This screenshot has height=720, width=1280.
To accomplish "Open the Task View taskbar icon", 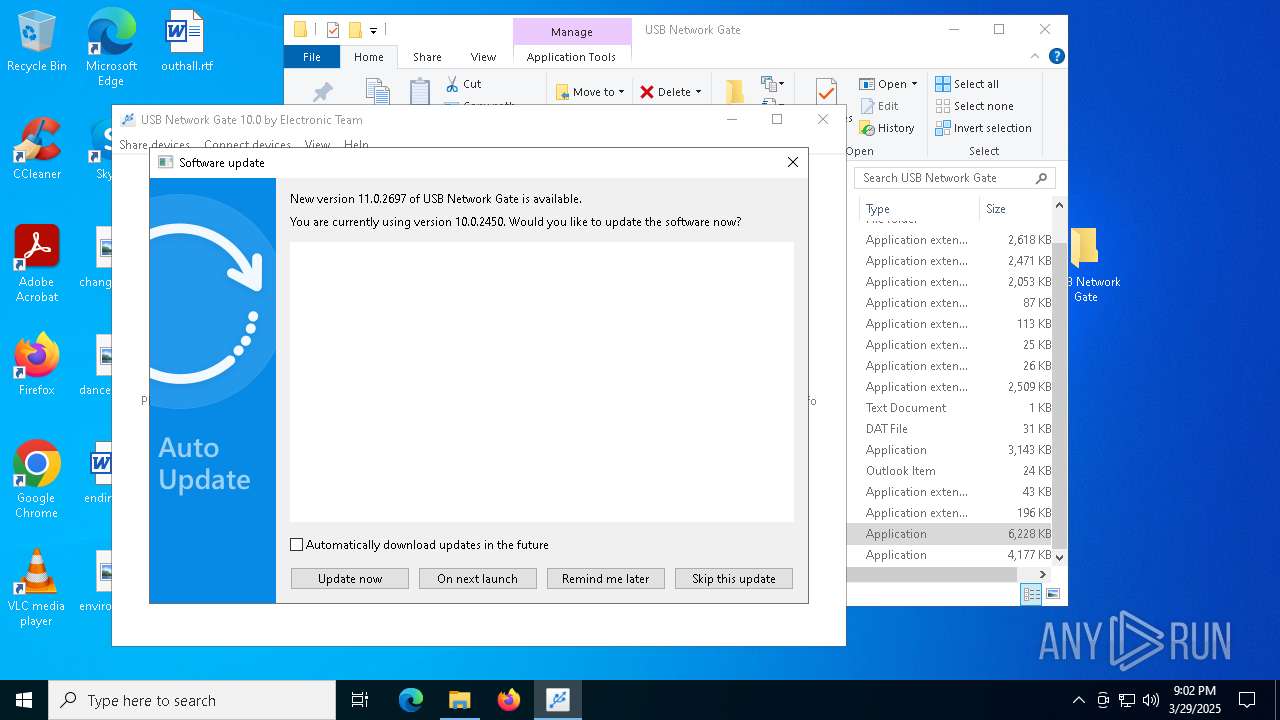I will tap(360, 700).
